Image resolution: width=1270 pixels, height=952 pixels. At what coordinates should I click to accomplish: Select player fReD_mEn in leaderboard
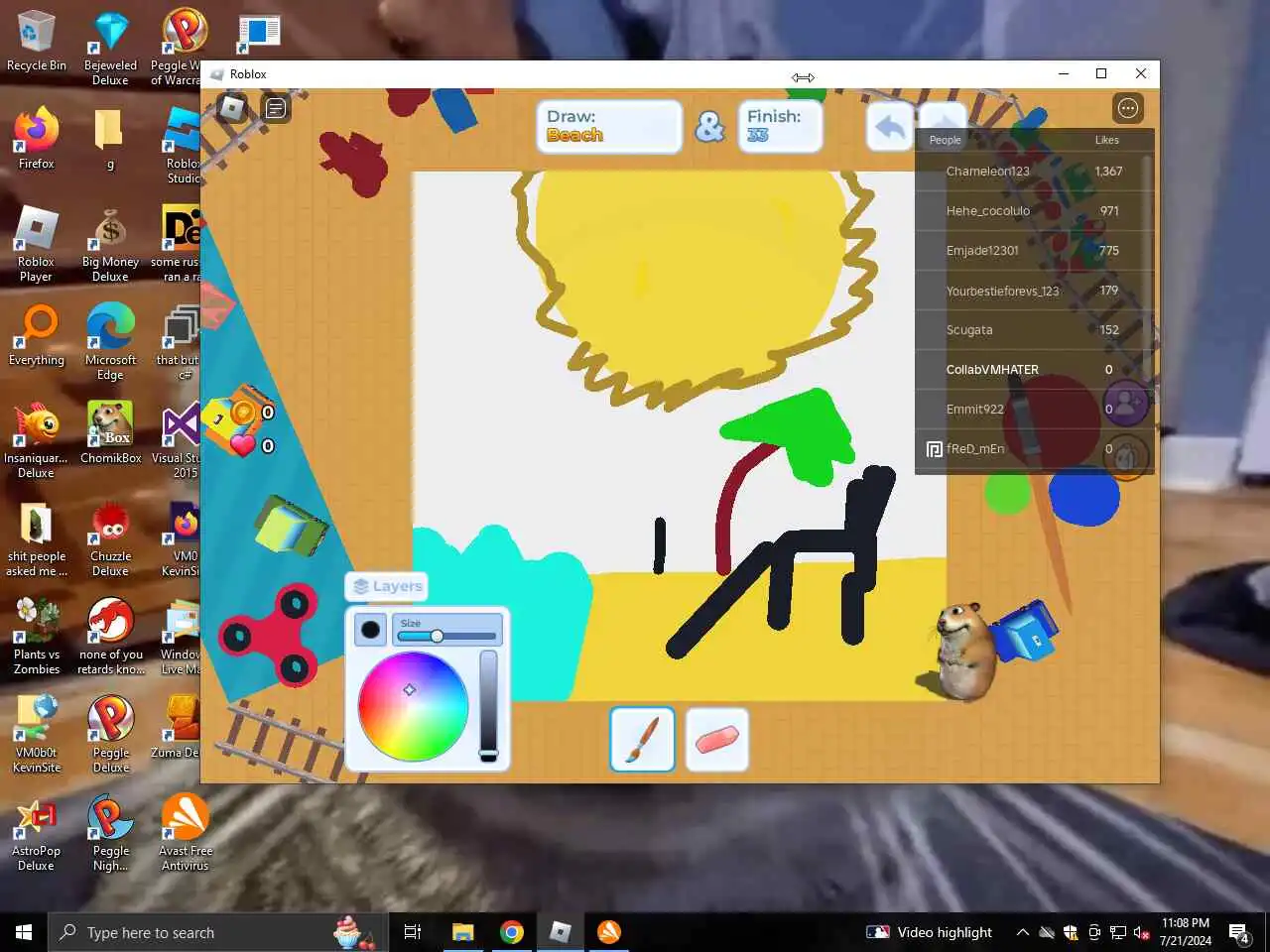[x=1034, y=448]
